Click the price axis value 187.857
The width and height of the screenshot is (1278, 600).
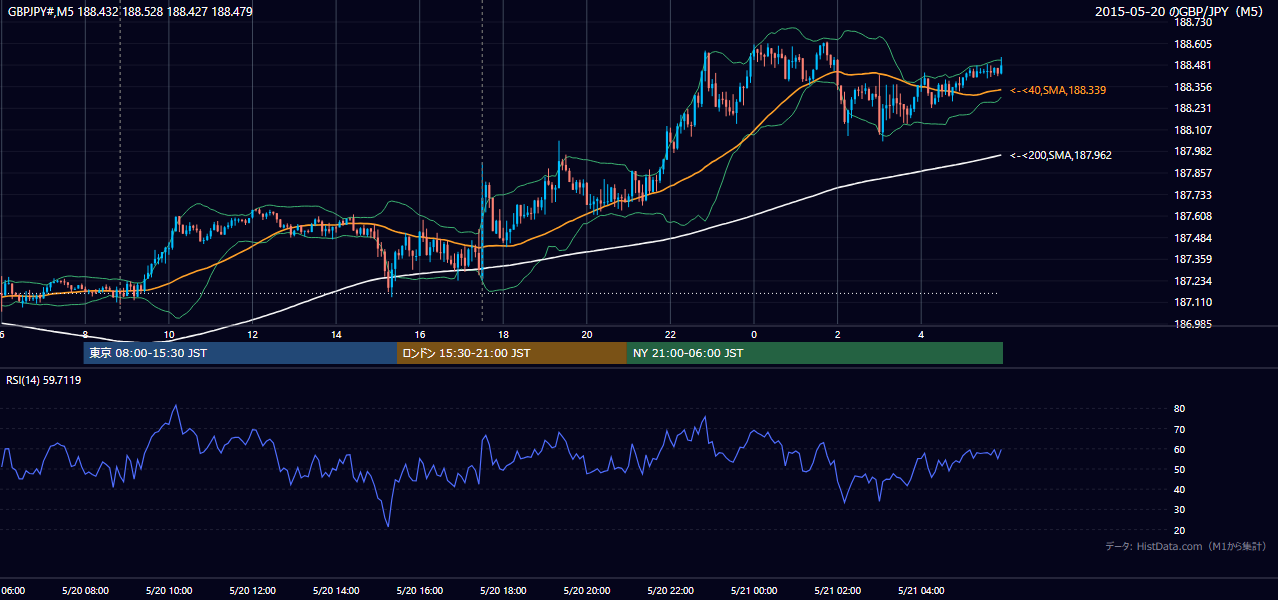(x=1192, y=173)
